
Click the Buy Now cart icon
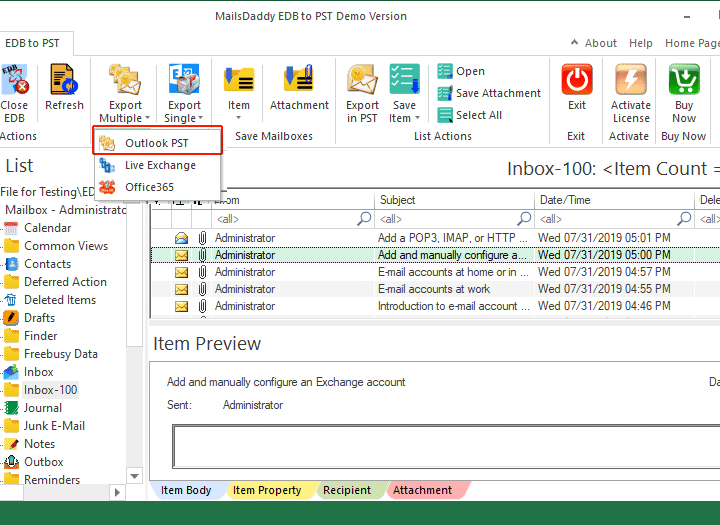click(684, 79)
